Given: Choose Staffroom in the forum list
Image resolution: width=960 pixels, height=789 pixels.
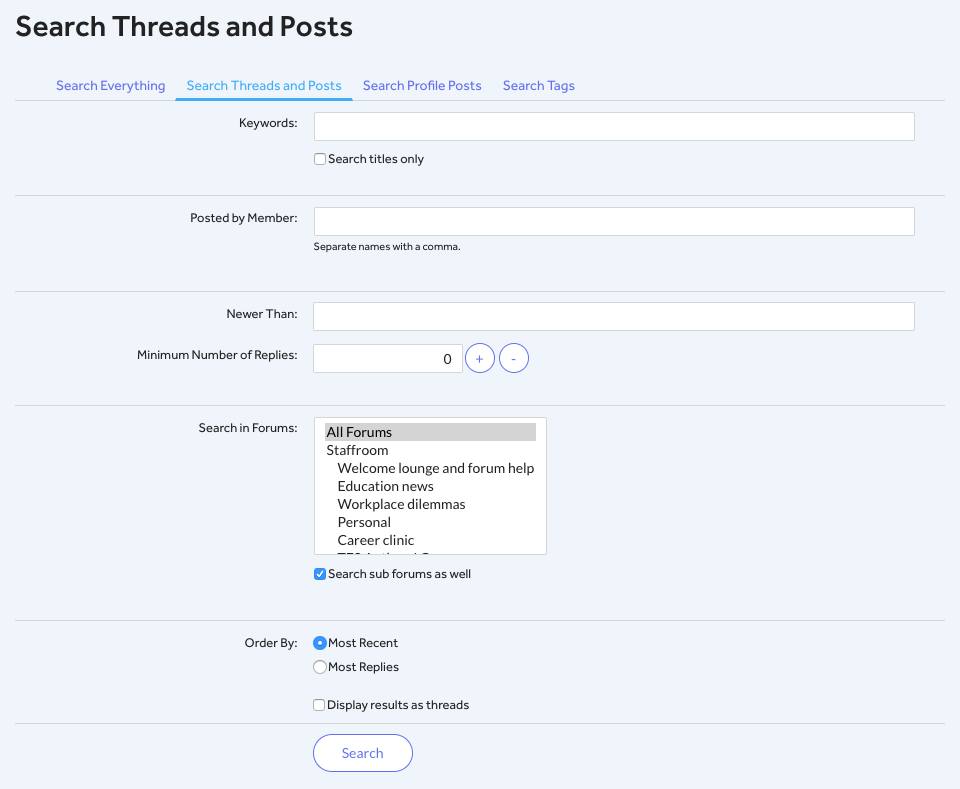Looking at the screenshot, I should (x=430, y=451).
